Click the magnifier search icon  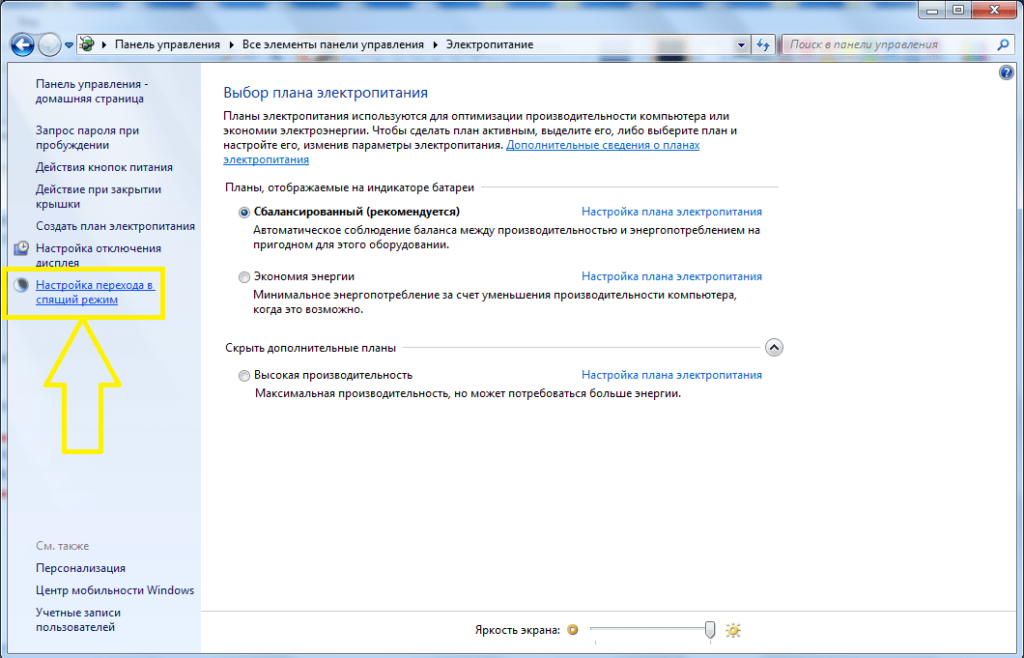pyautogui.click(x=1003, y=44)
